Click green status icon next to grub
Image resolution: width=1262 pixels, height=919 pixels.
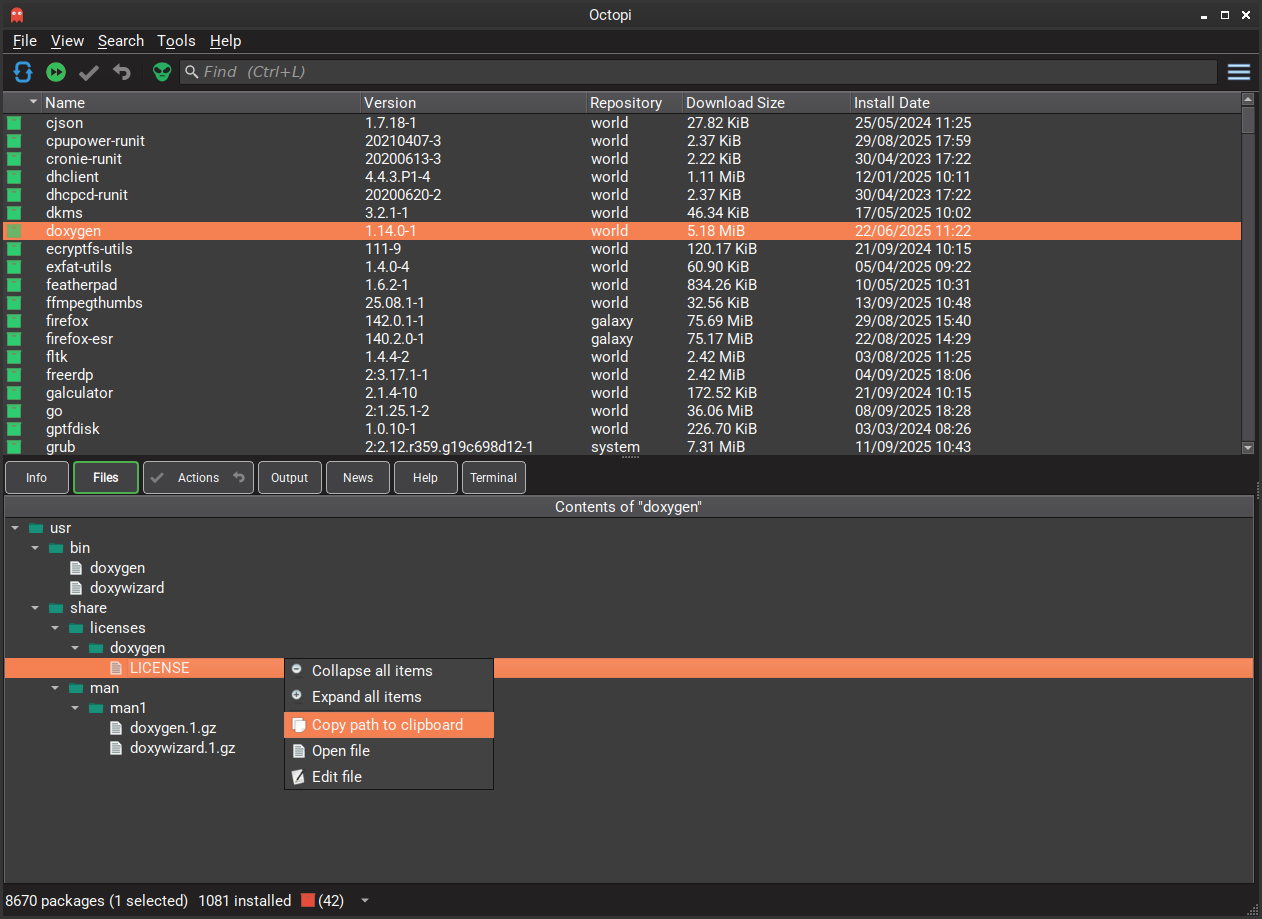[14, 447]
